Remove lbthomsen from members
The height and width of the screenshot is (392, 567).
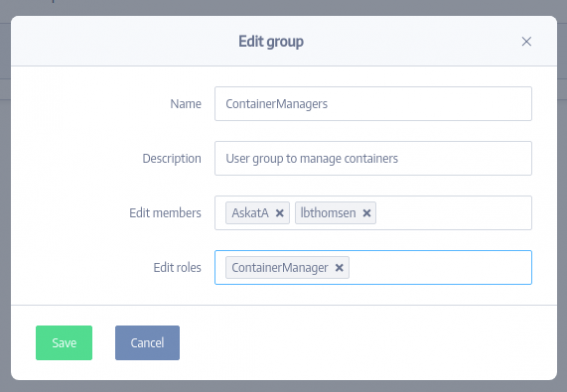pyautogui.click(x=366, y=213)
